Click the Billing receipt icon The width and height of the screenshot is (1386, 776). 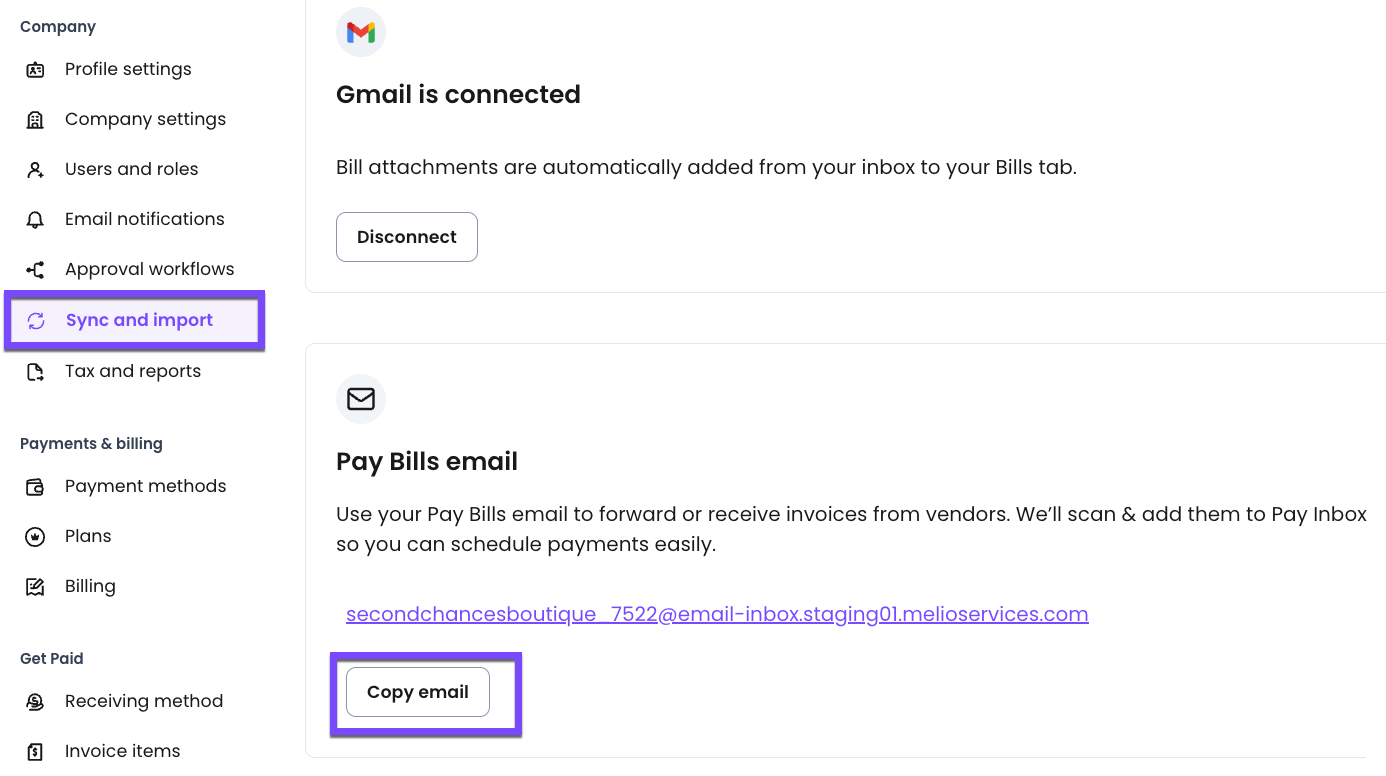[x=35, y=587]
